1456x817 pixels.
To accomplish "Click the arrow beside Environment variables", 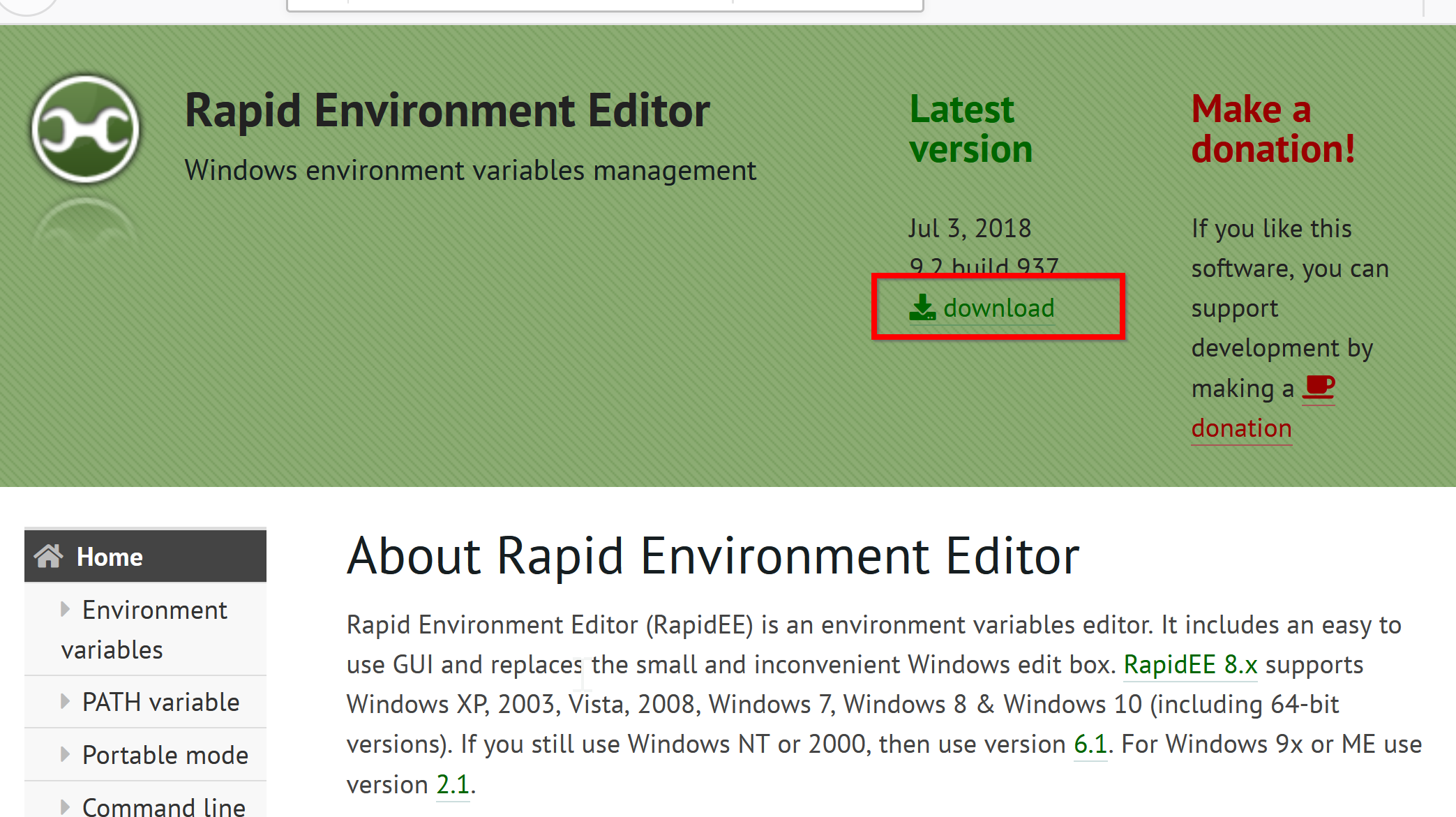I will (x=65, y=610).
